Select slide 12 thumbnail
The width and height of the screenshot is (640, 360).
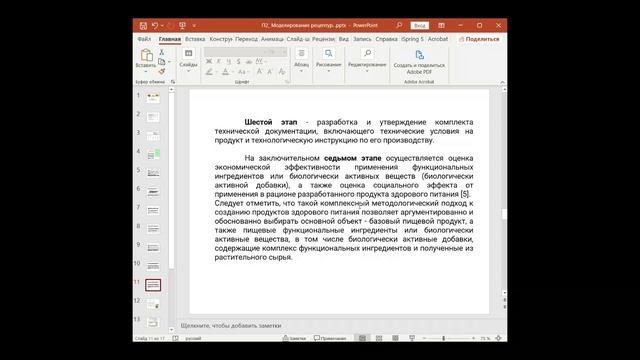153,304
